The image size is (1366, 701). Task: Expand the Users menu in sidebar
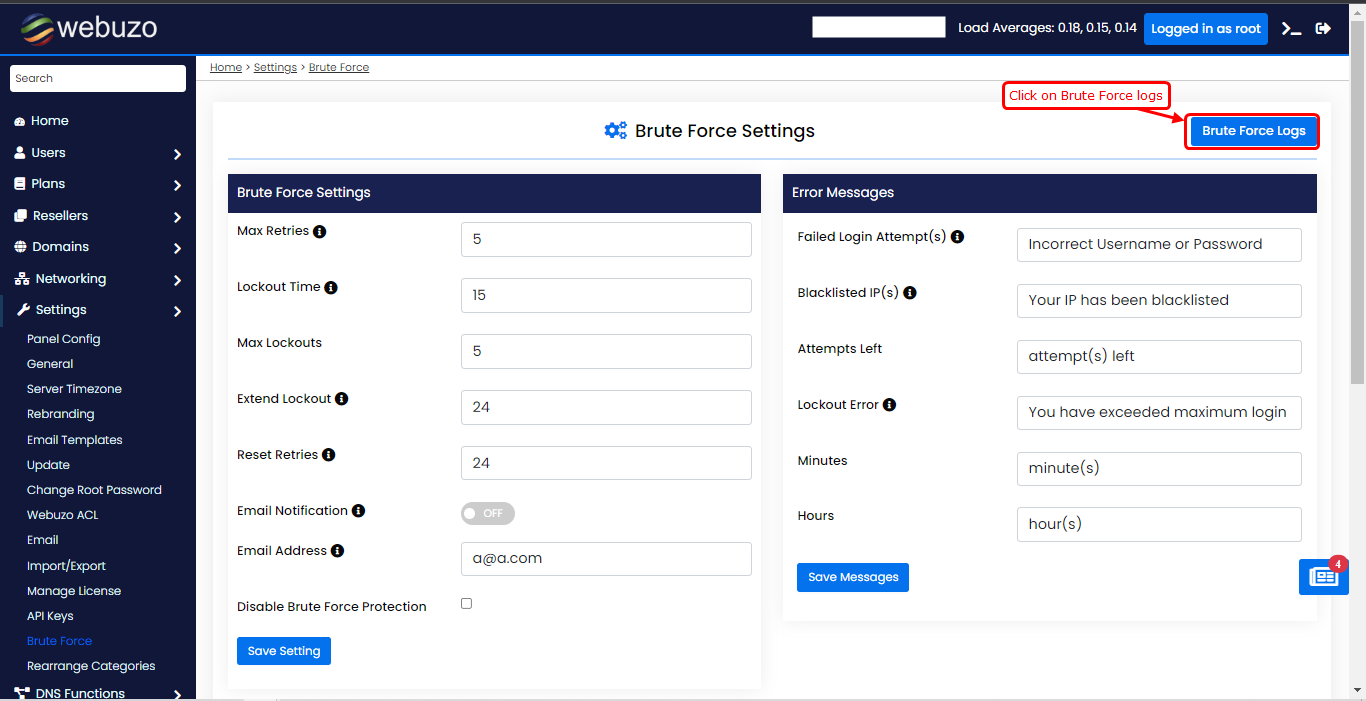click(97, 153)
